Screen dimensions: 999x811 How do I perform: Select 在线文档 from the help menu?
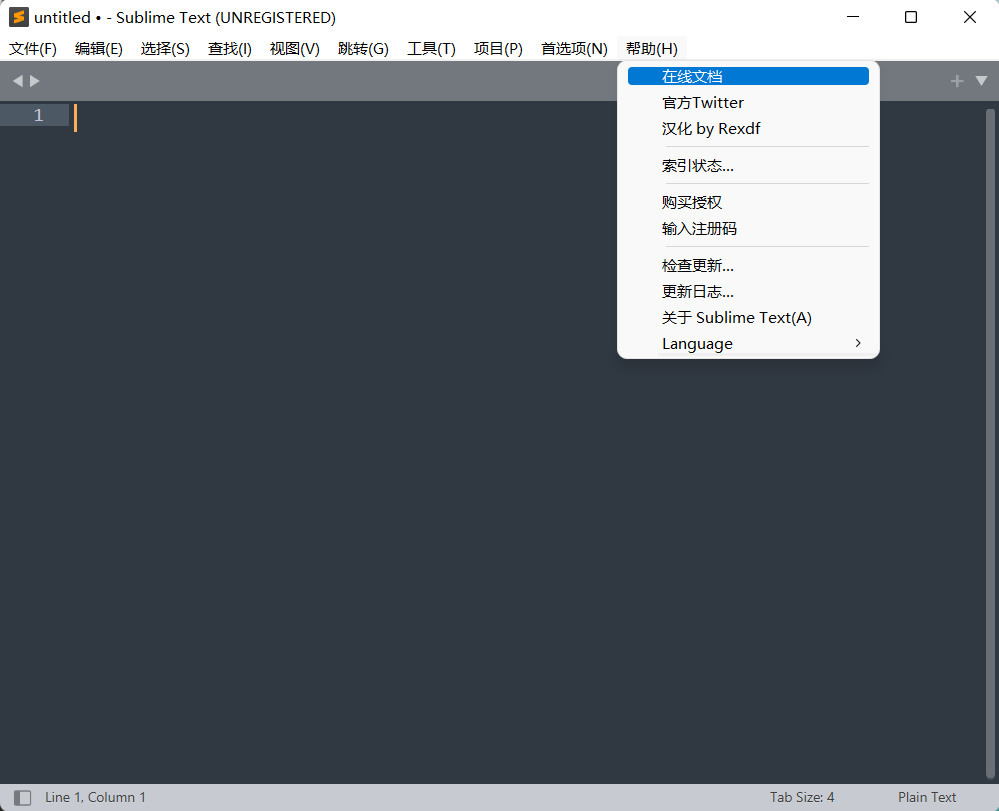coord(694,75)
